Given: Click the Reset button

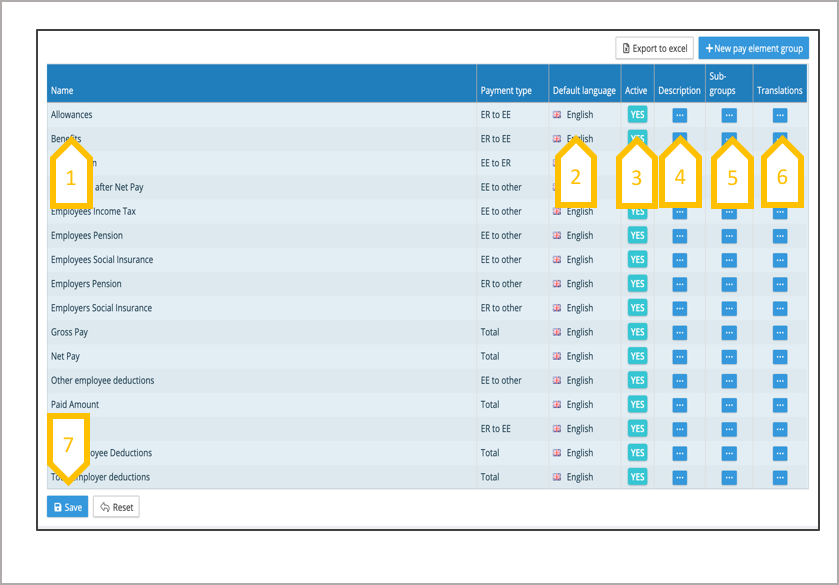Looking at the screenshot, I should [x=116, y=507].
